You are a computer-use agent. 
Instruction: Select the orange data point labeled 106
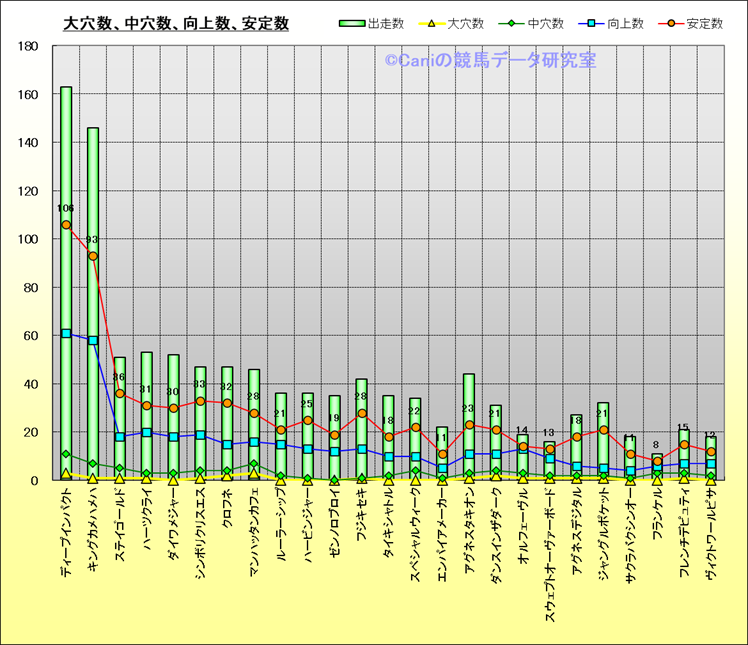[x=66, y=225]
